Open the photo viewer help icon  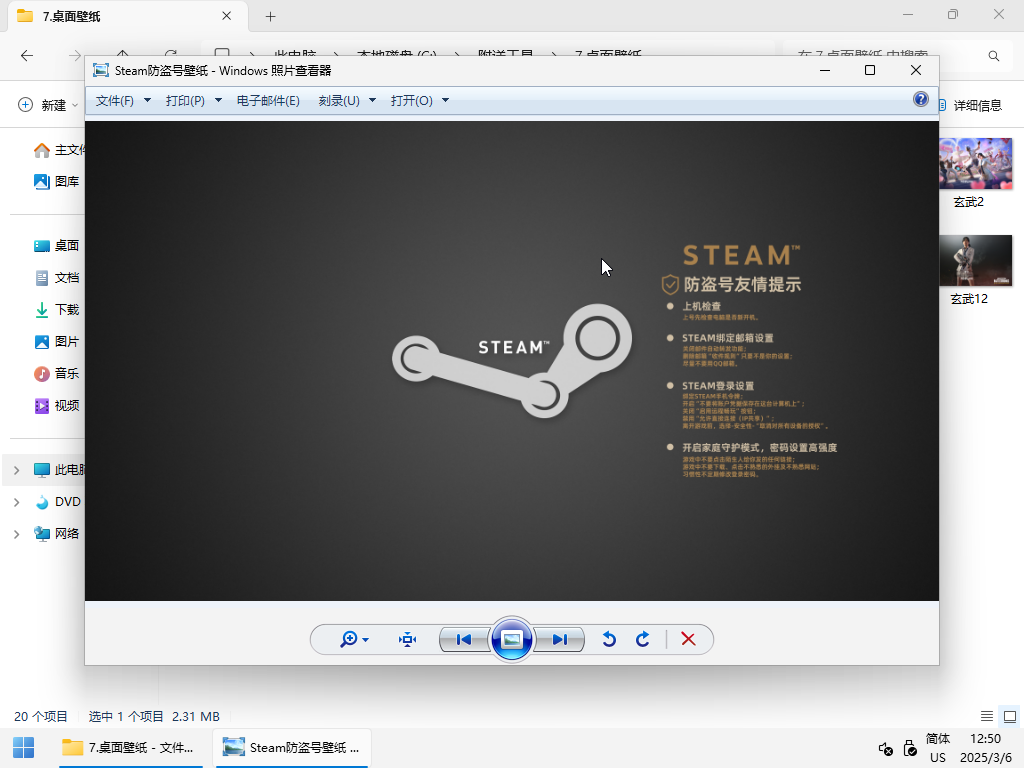click(921, 99)
